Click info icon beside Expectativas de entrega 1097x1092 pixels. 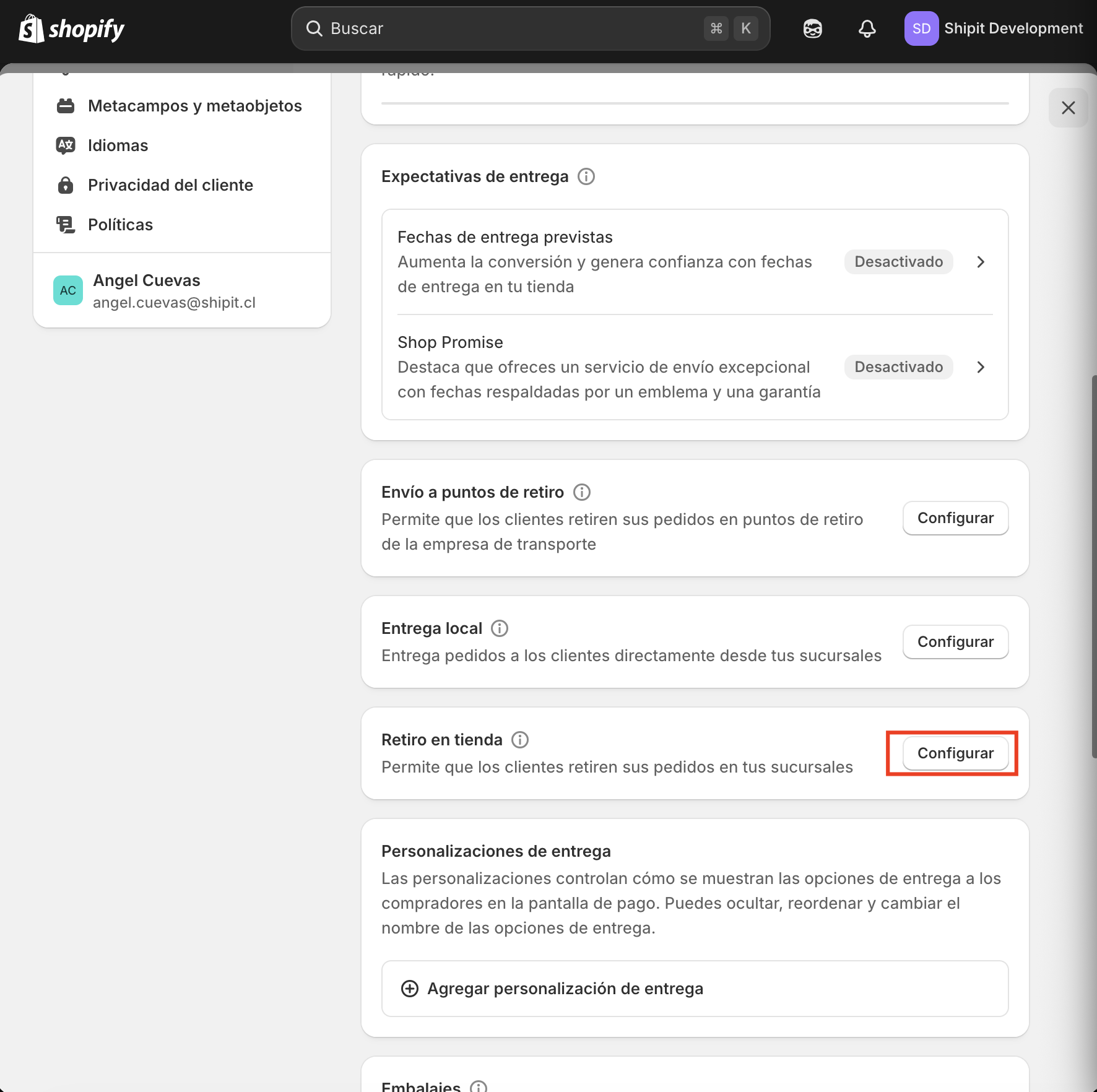[x=586, y=176]
